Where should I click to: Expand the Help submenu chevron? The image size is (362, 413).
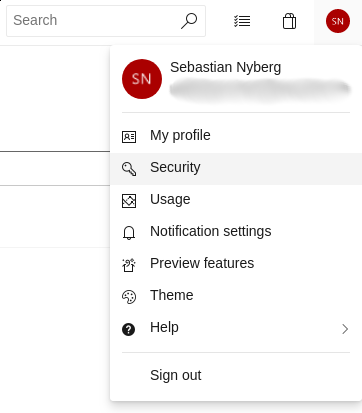pos(345,329)
